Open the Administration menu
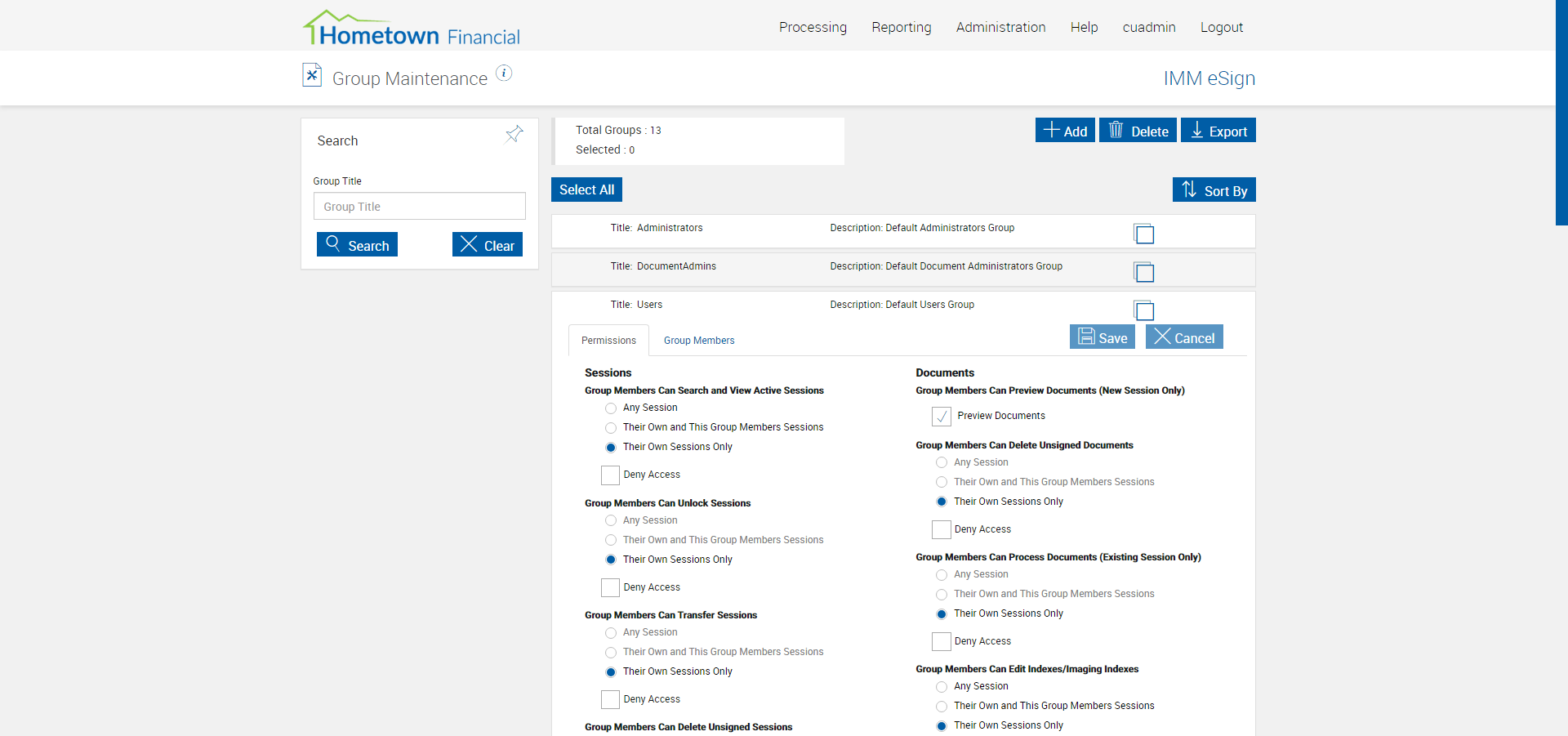Screen dimensions: 1568x736 pyautogui.click(x=1000, y=27)
